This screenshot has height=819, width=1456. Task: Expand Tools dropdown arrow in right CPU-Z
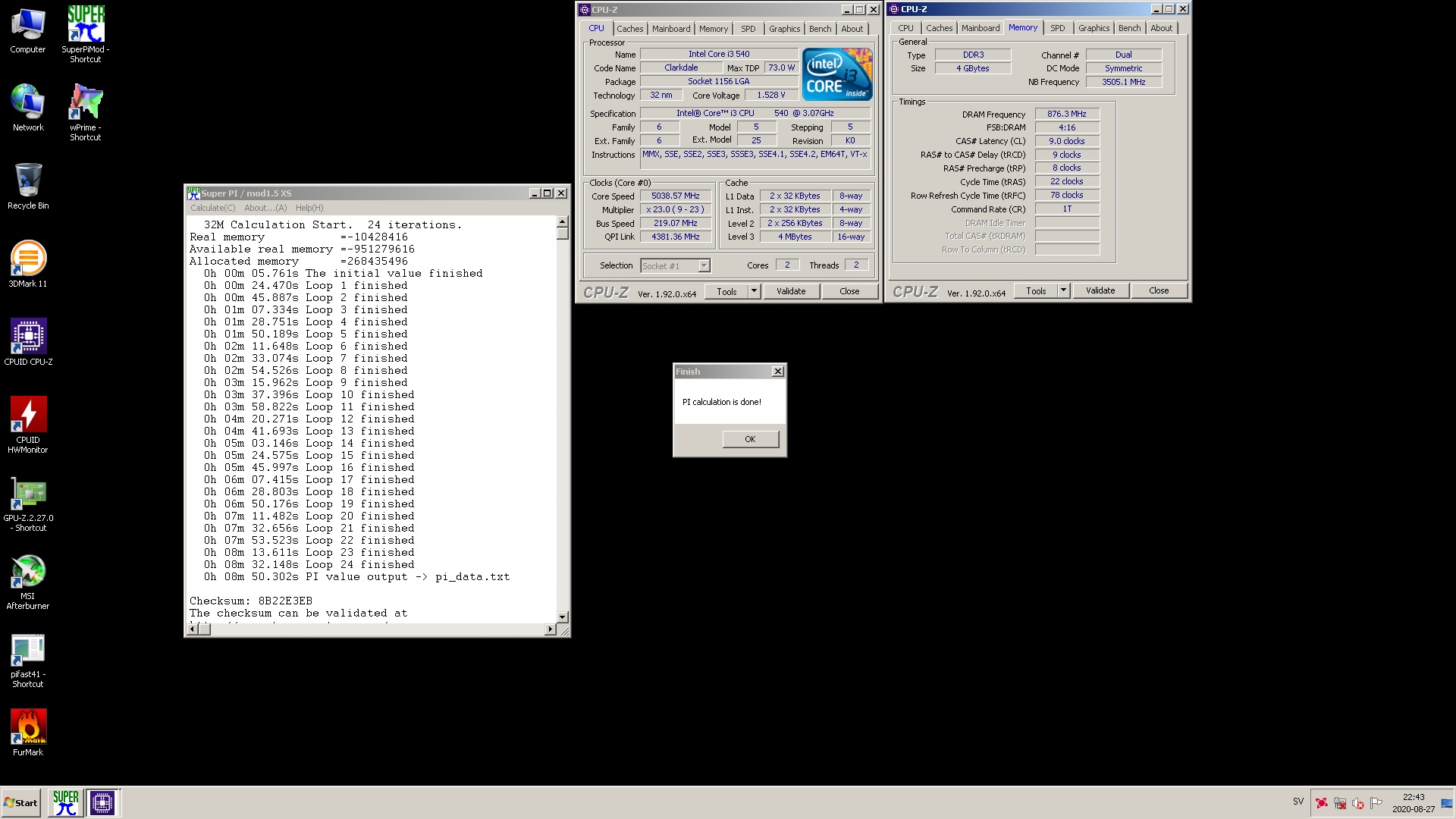[x=1063, y=290]
